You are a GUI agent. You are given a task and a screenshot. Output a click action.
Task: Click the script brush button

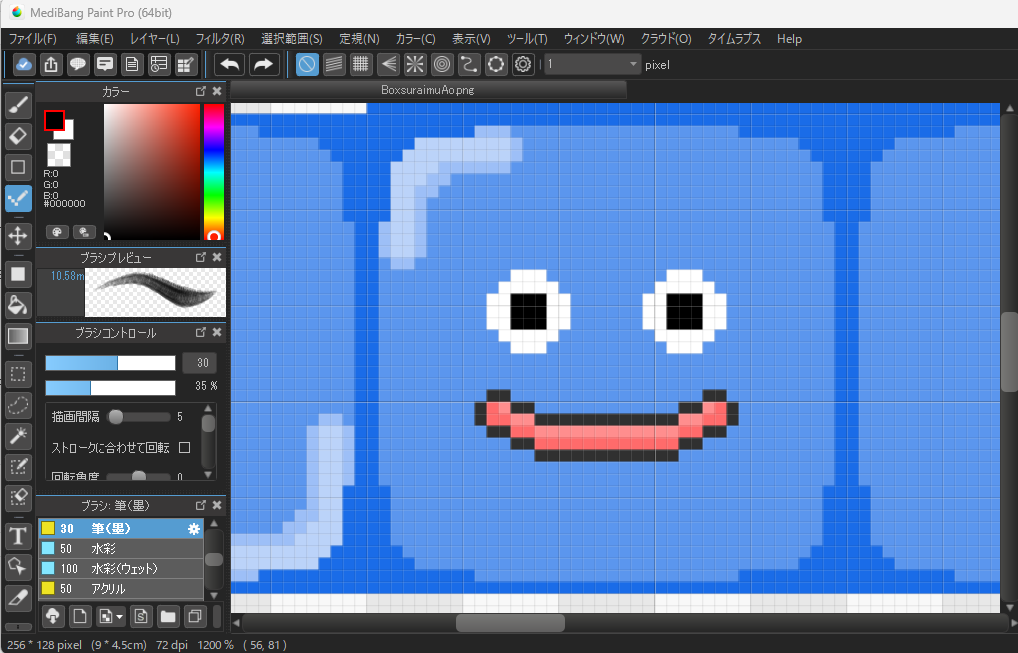pos(141,616)
